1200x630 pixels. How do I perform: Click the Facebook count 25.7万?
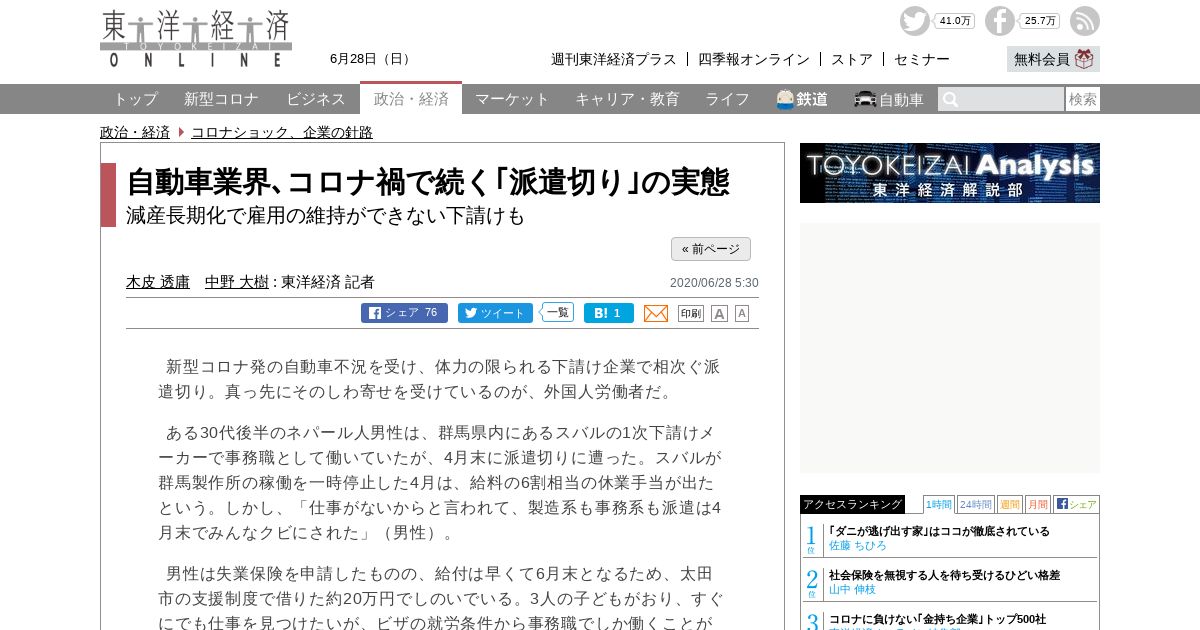(x=1040, y=21)
